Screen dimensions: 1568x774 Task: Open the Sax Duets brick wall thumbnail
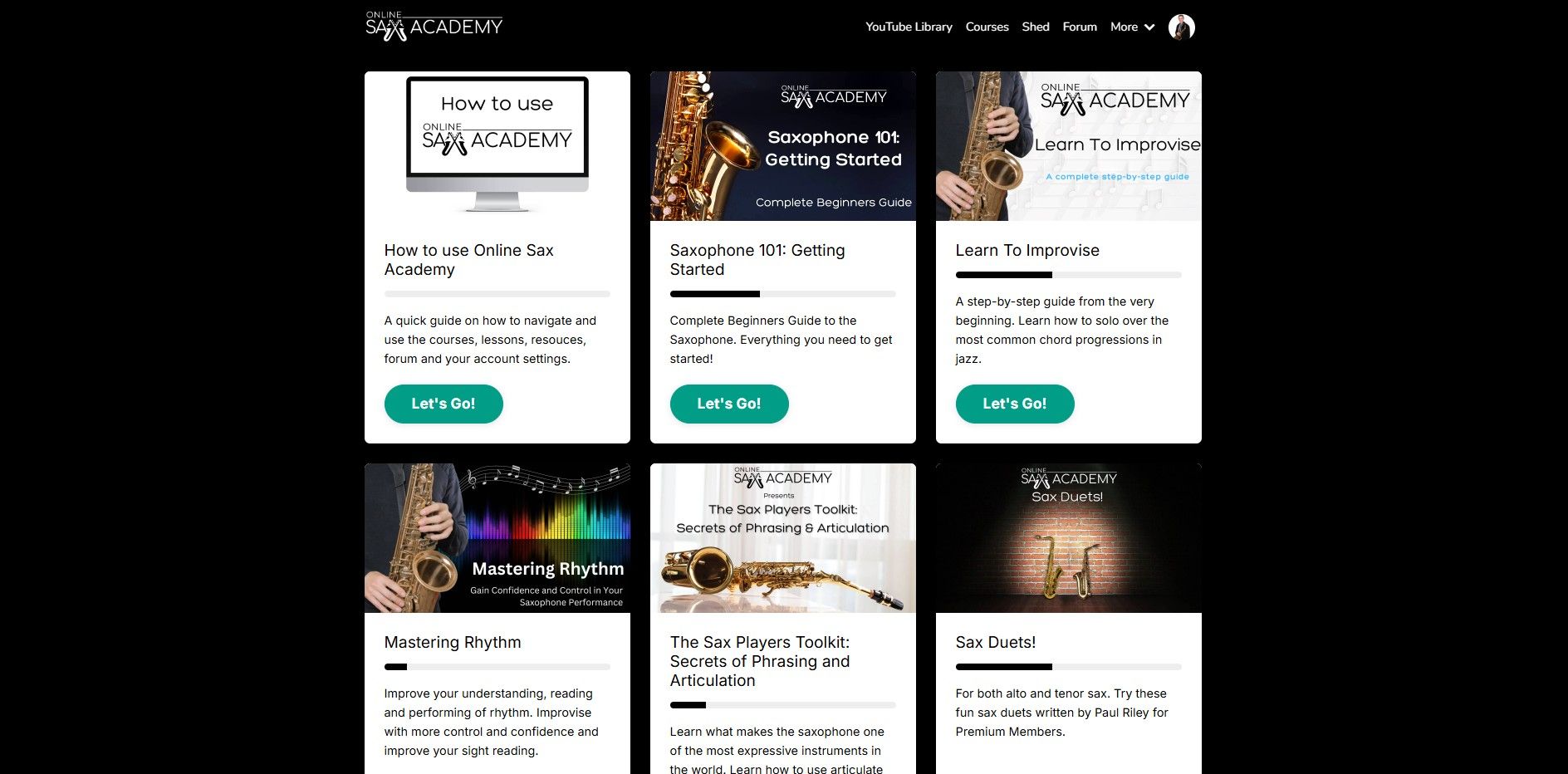tap(1069, 538)
